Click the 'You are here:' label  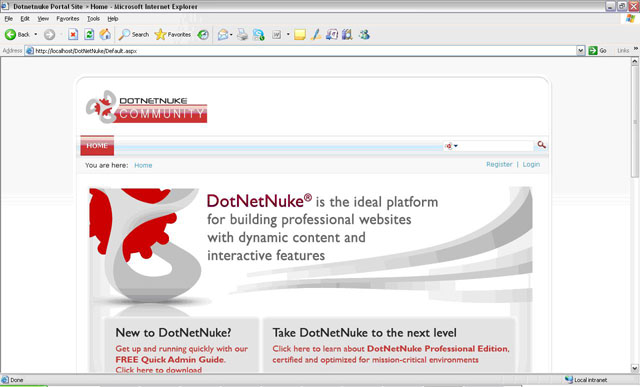point(107,165)
